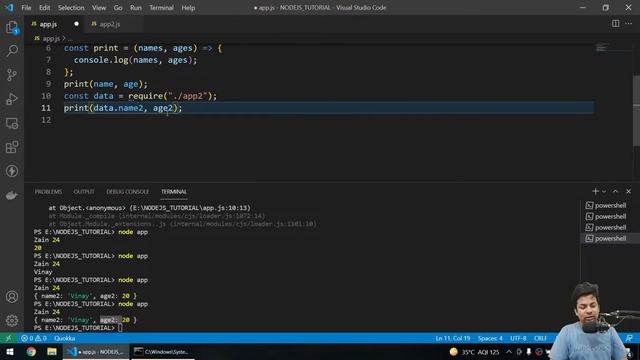The image size is (640, 360).
Task: Maximize the panel with the up chevron
Action: [616, 191]
